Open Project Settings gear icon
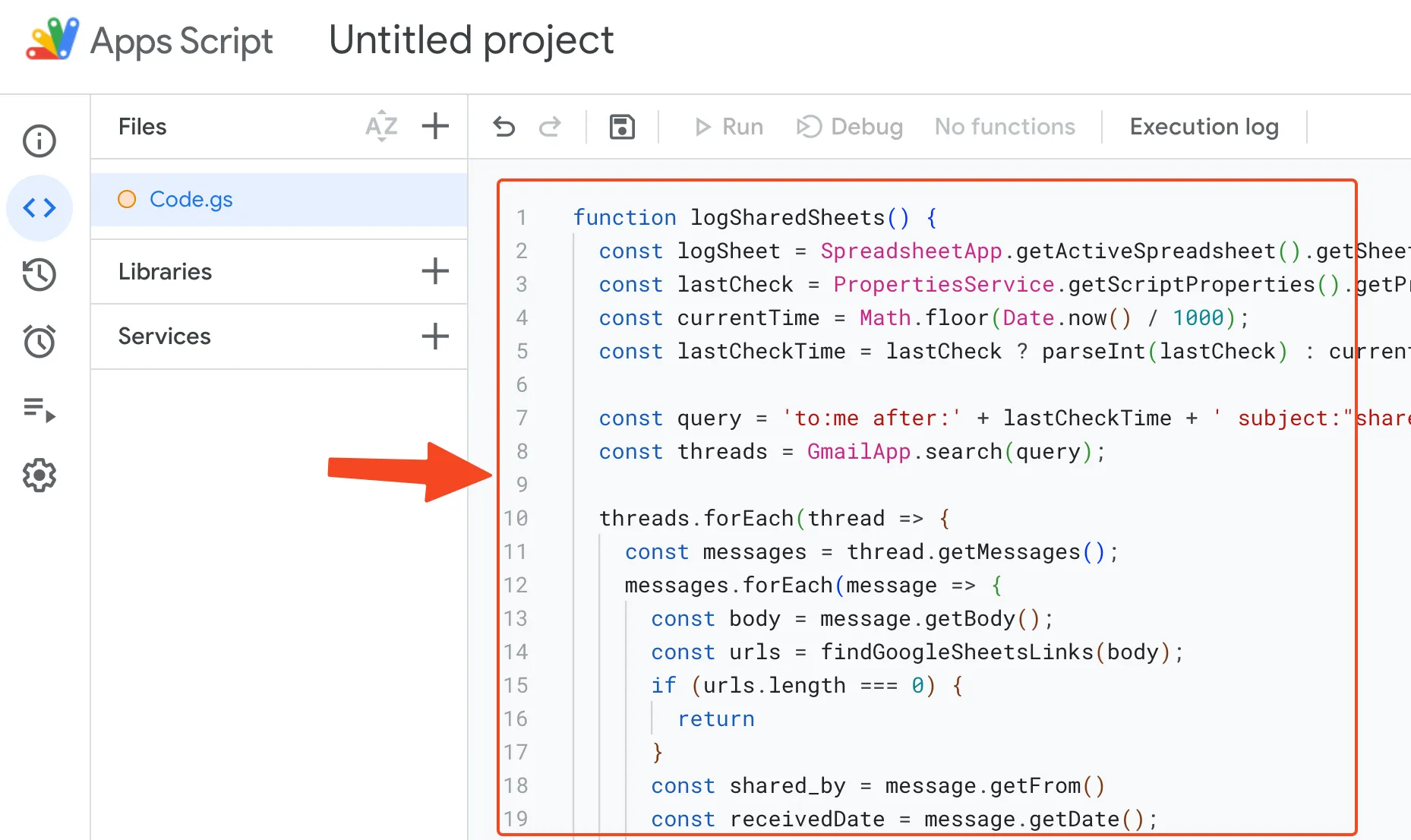The width and height of the screenshot is (1411, 840). 39,475
